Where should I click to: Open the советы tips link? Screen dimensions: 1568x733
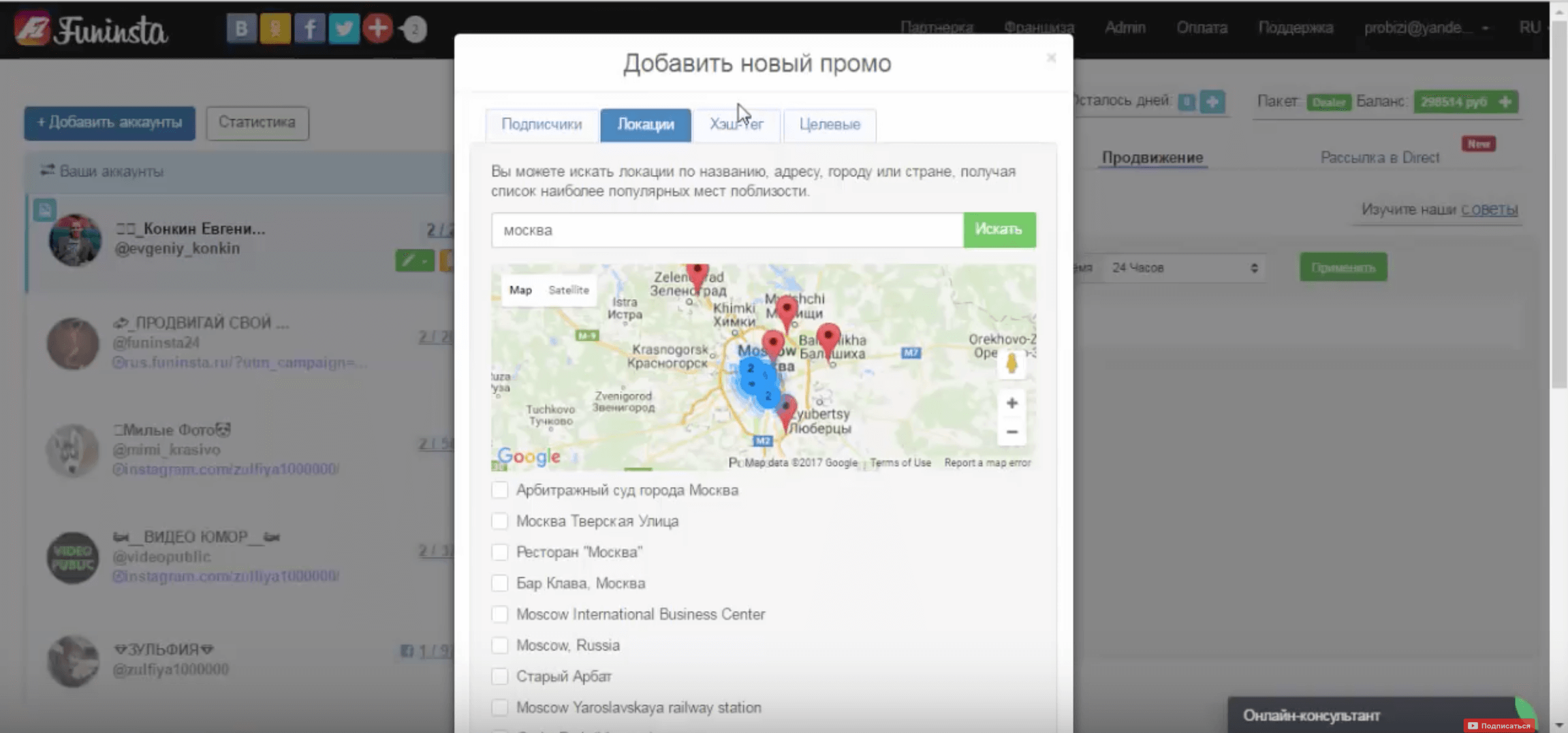(1489, 209)
